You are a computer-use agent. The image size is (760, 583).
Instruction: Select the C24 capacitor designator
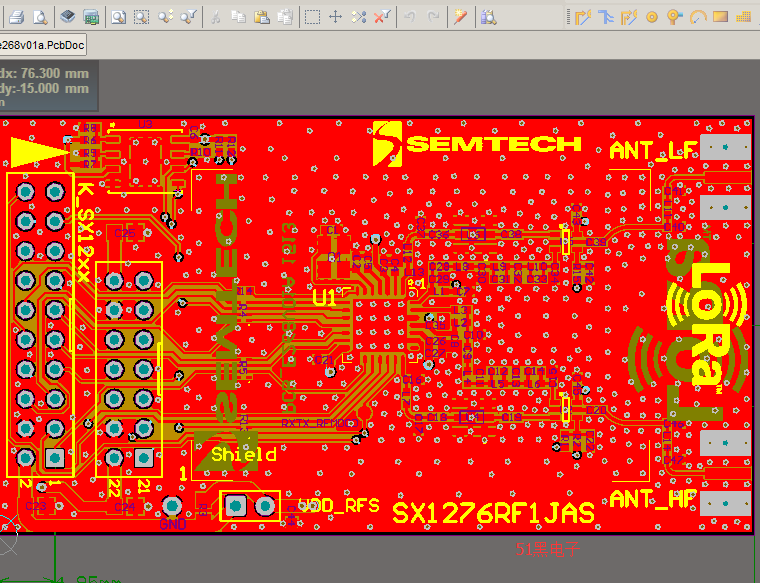[125, 507]
